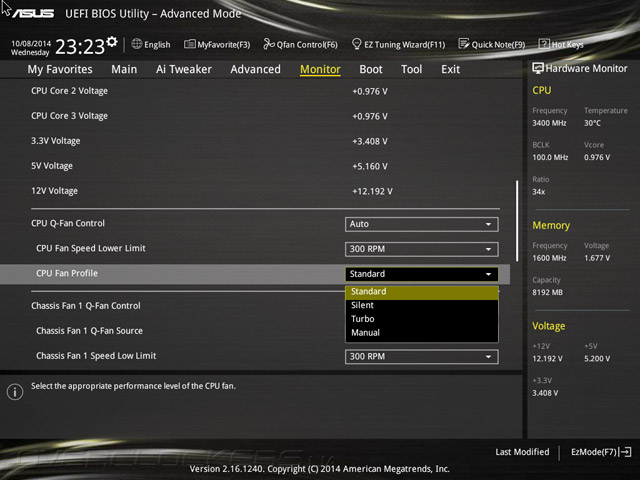The width and height of the screenshot is (640, 480).
Task: Click the ASUS logo
Action: (33, 13)
